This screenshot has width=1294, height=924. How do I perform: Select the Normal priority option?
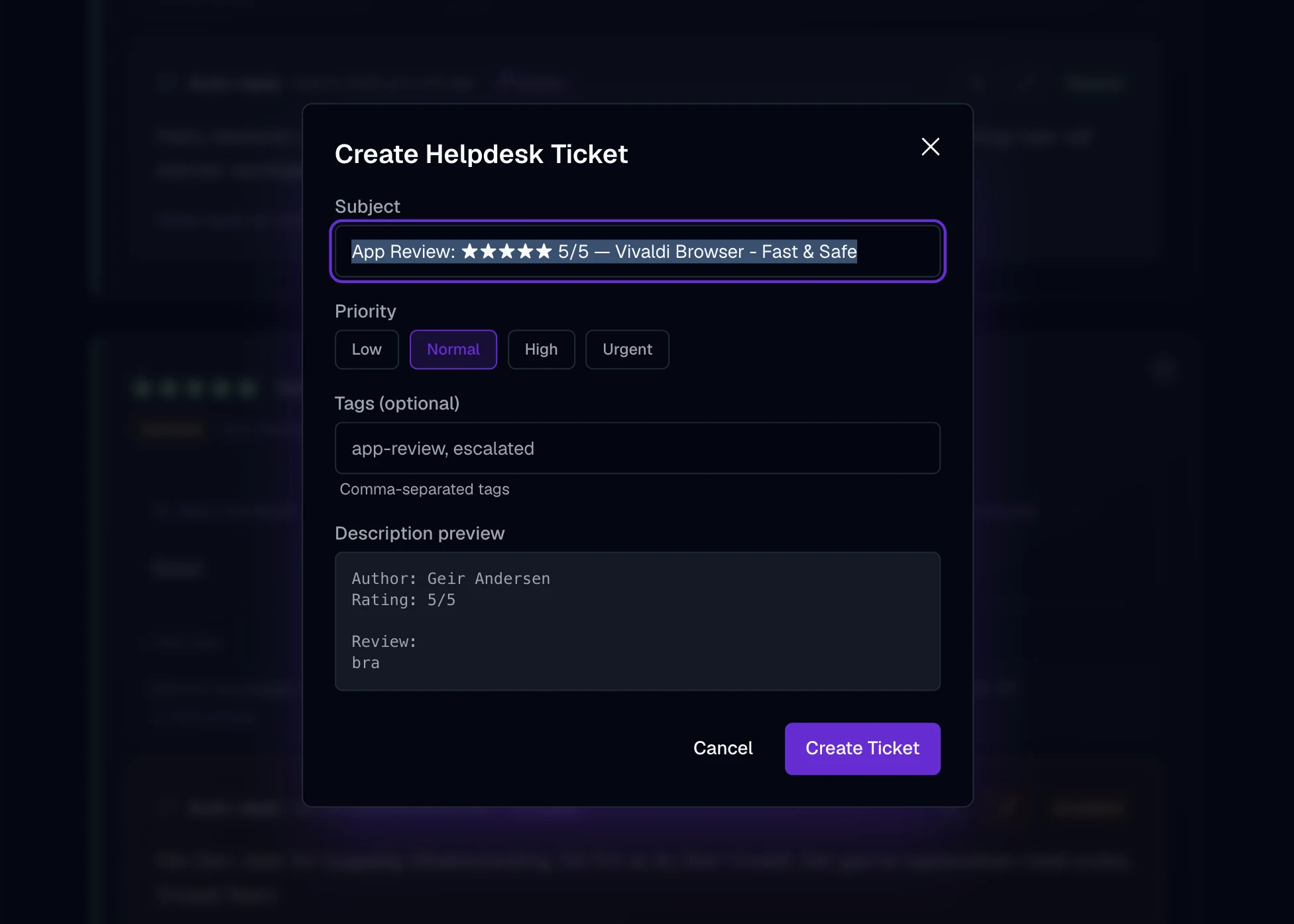pos(453,349)
